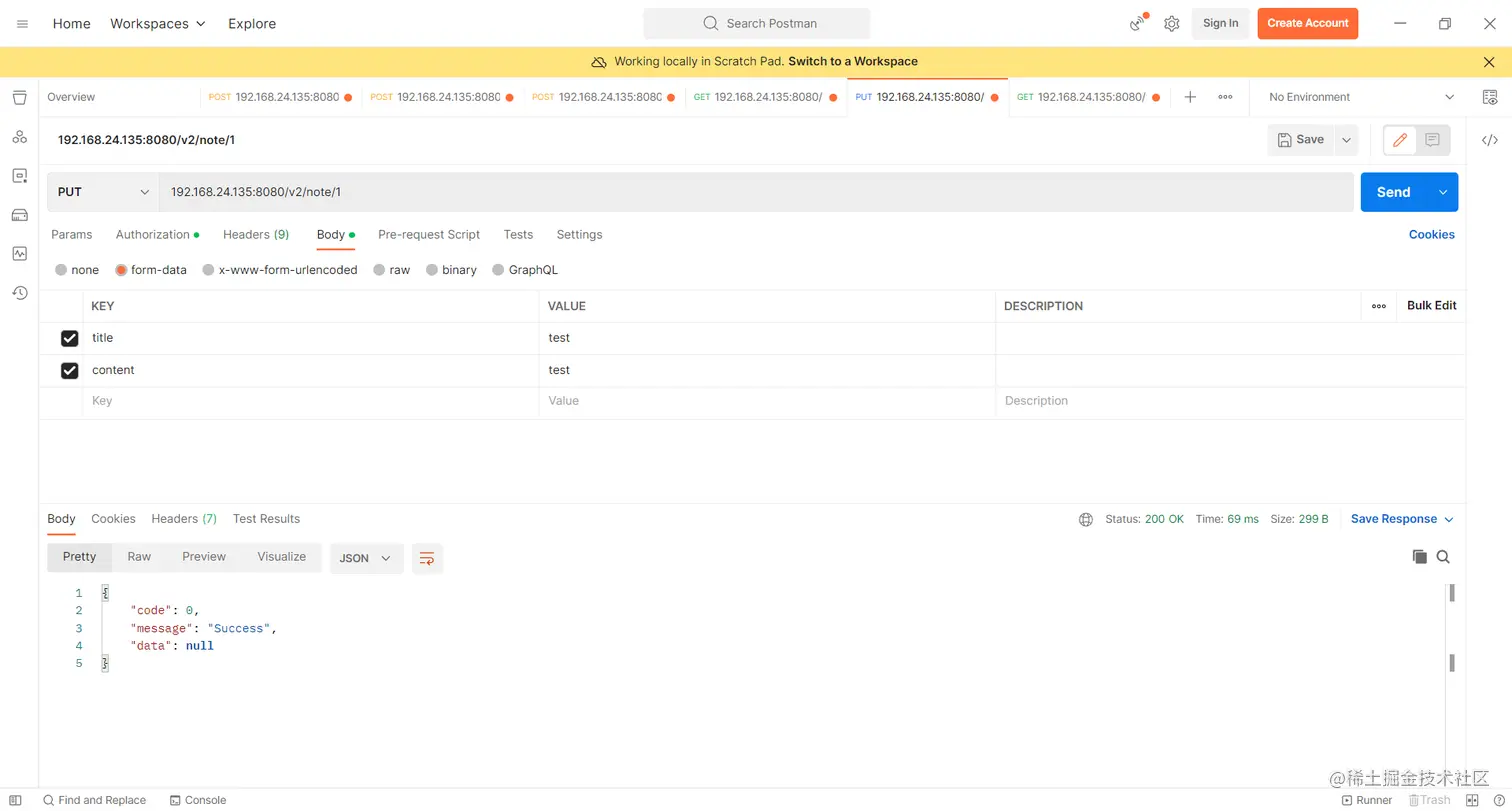Open the hamburger menu icon
The height and width of the screenshot is (811, 1512).
[22, 23]
